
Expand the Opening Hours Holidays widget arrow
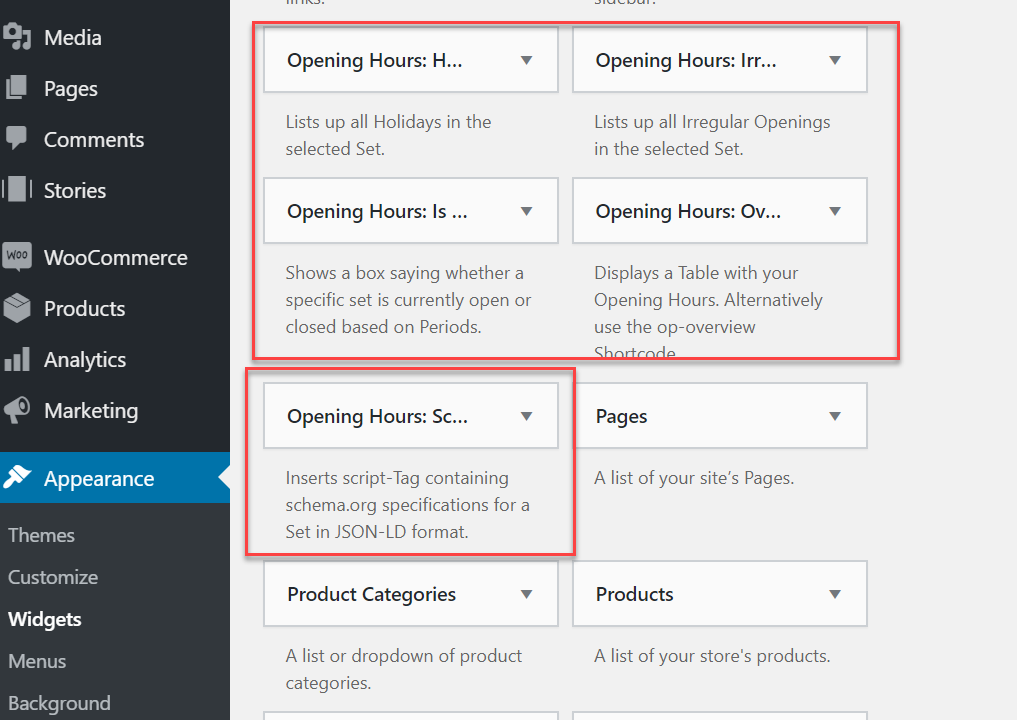pyautogui.click(x=527, y=60)
